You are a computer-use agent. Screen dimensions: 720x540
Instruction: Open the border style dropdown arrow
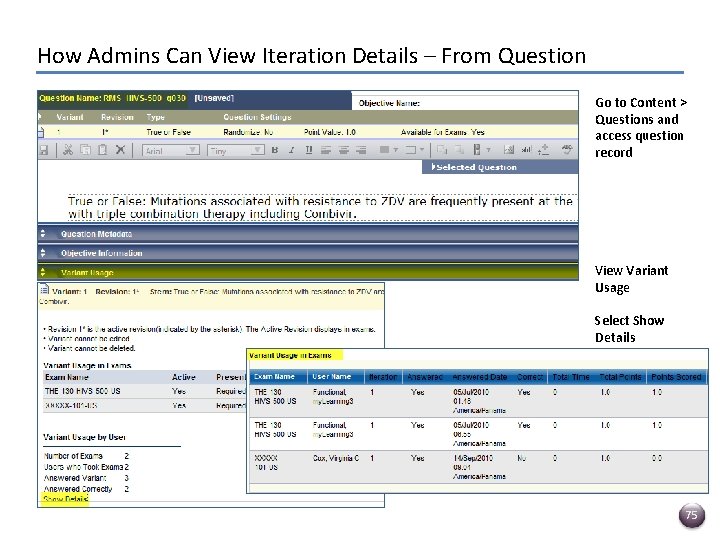[421, 150]
